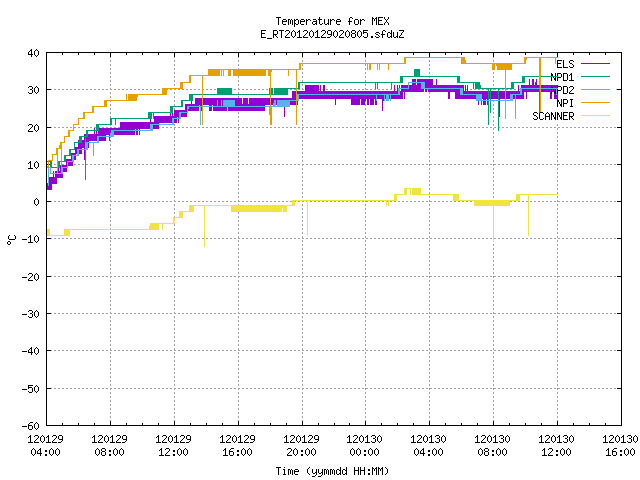
Task: Click the x-axis title 'Time (yymmdd HH:MM)'
Action: (x=332, y=471)
